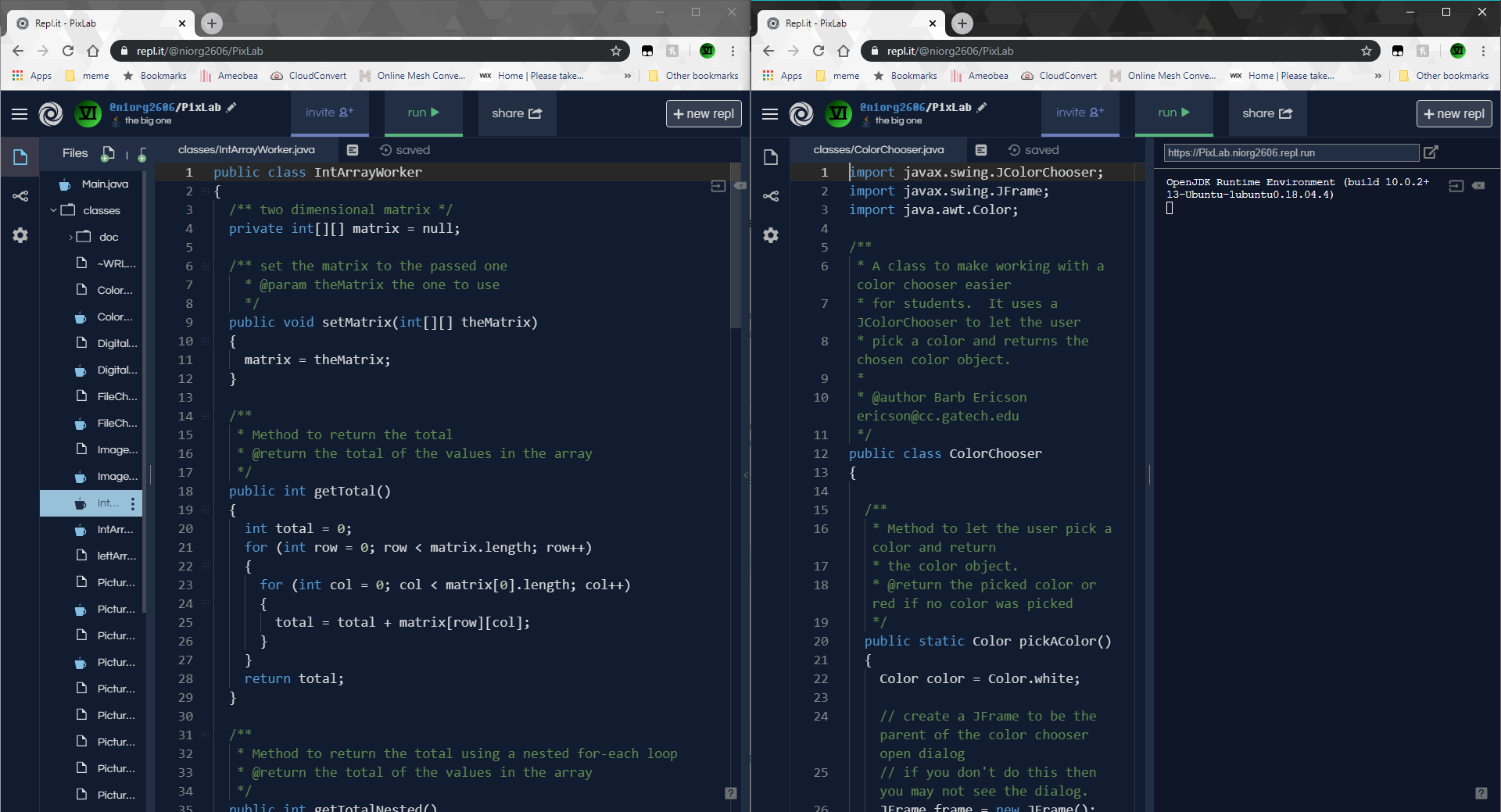Click the code formatter icon beside ColorChooser.java tab

981,150
